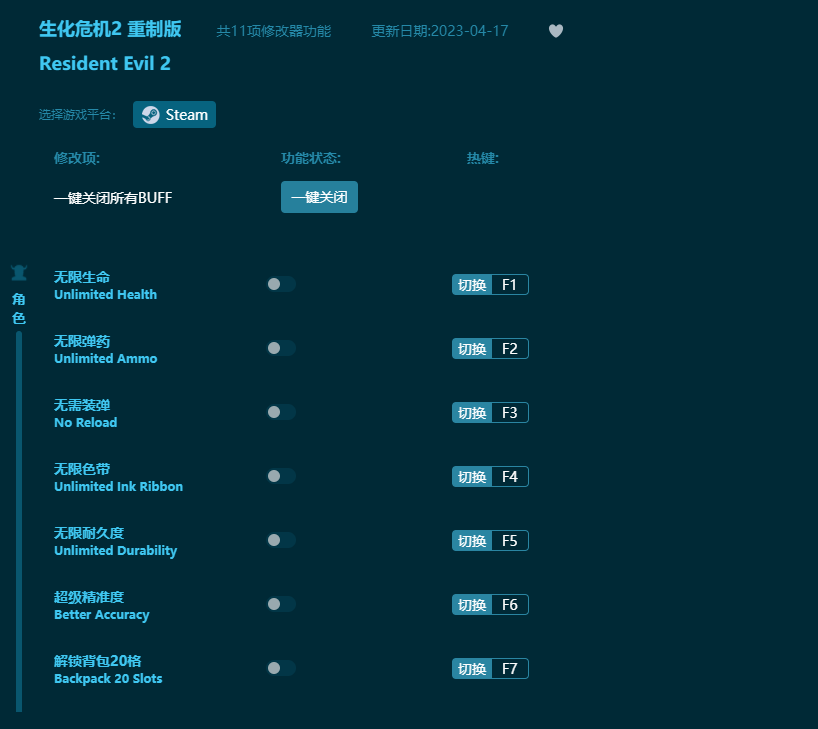818x729 pixels.
Task: Click the 切换 button for F3 hotkey
Action: [x=472, y=413]
